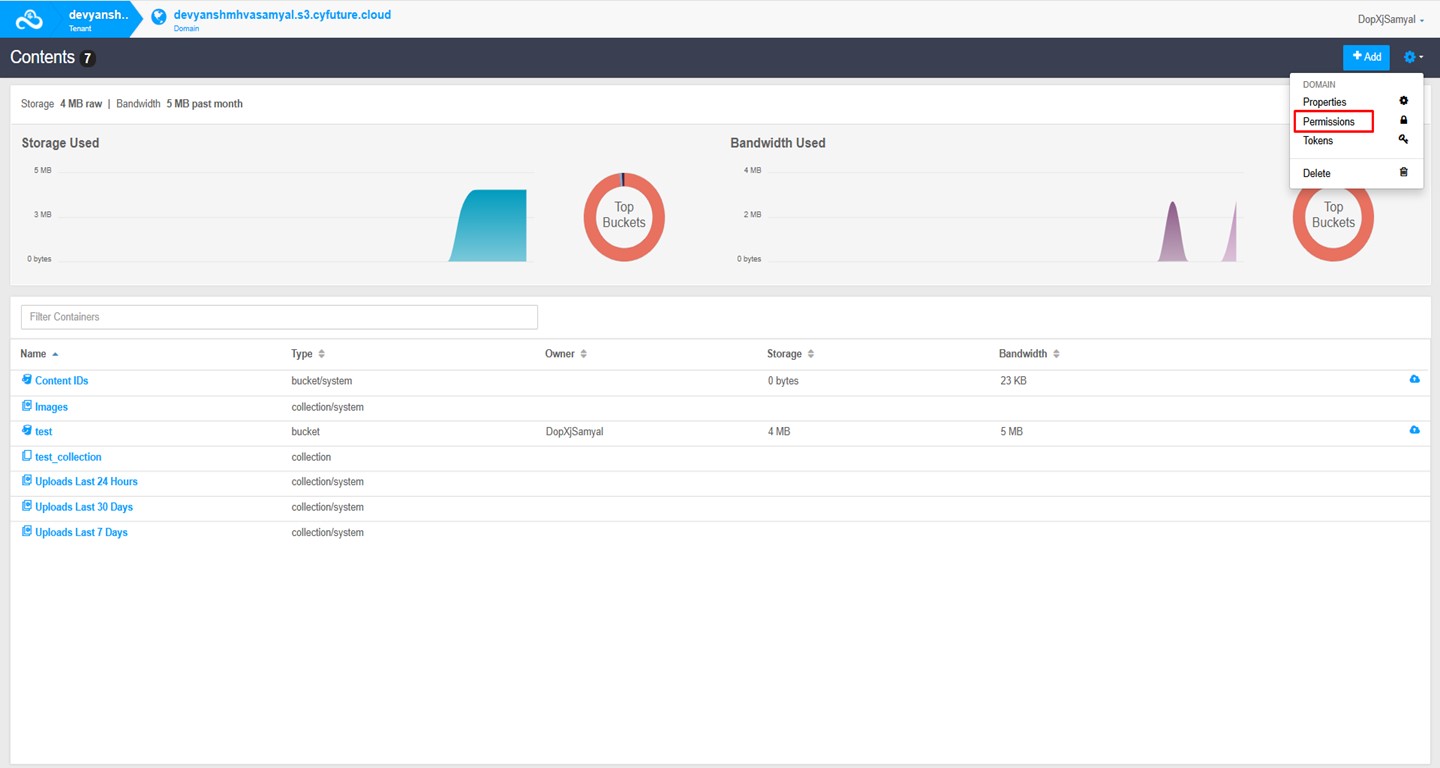Screen dimensions: 1440x768
Task: Click the lock icon beside Permissions
Action: point(1403,121)
